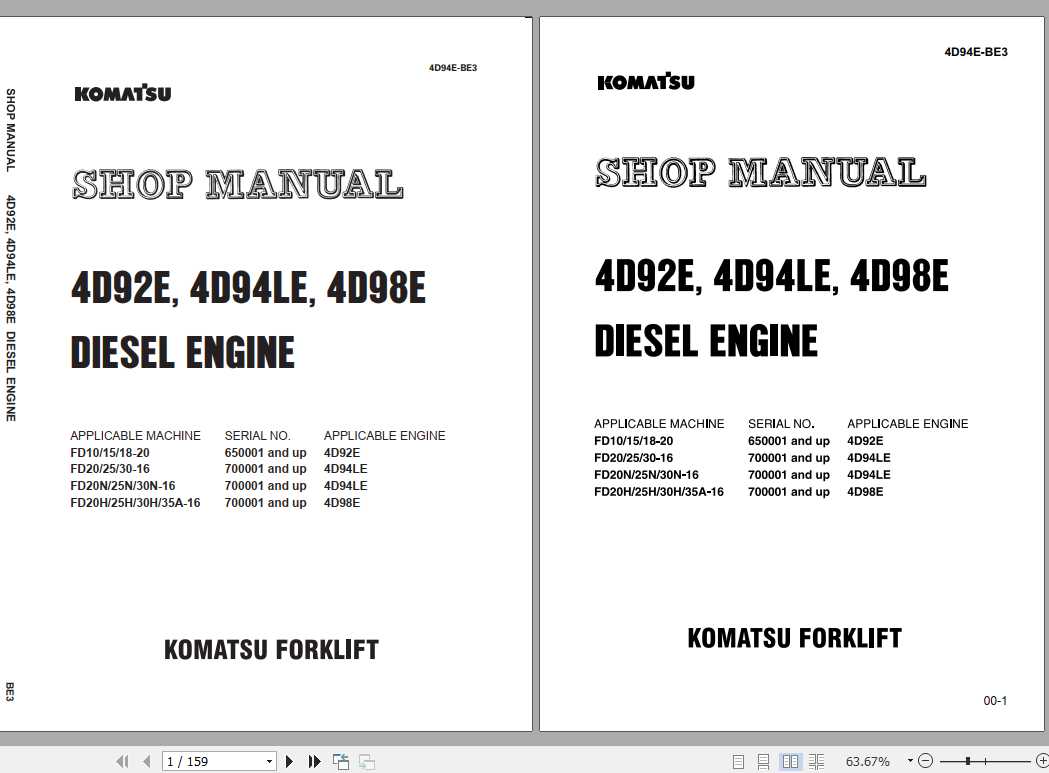Toggle continuous scrolling page layout

point(764,761)
